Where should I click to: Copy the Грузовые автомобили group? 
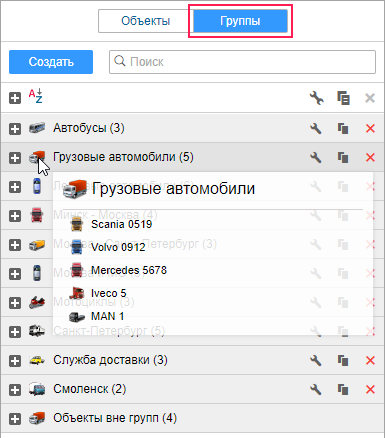343,157
